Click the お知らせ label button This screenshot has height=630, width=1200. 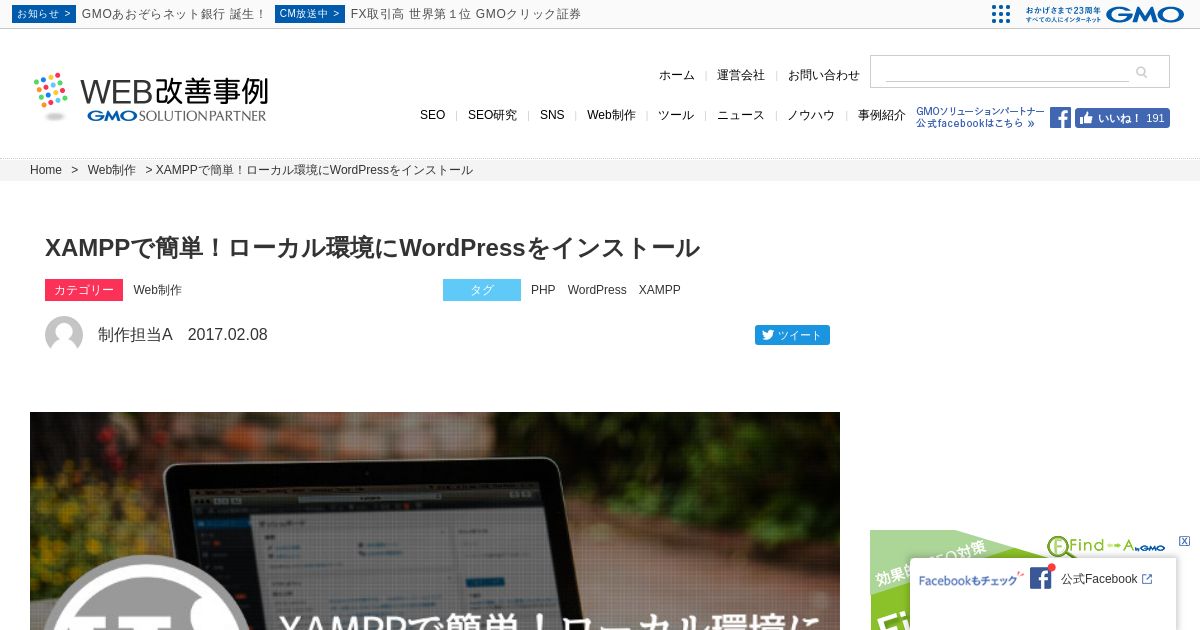point(44,14)
